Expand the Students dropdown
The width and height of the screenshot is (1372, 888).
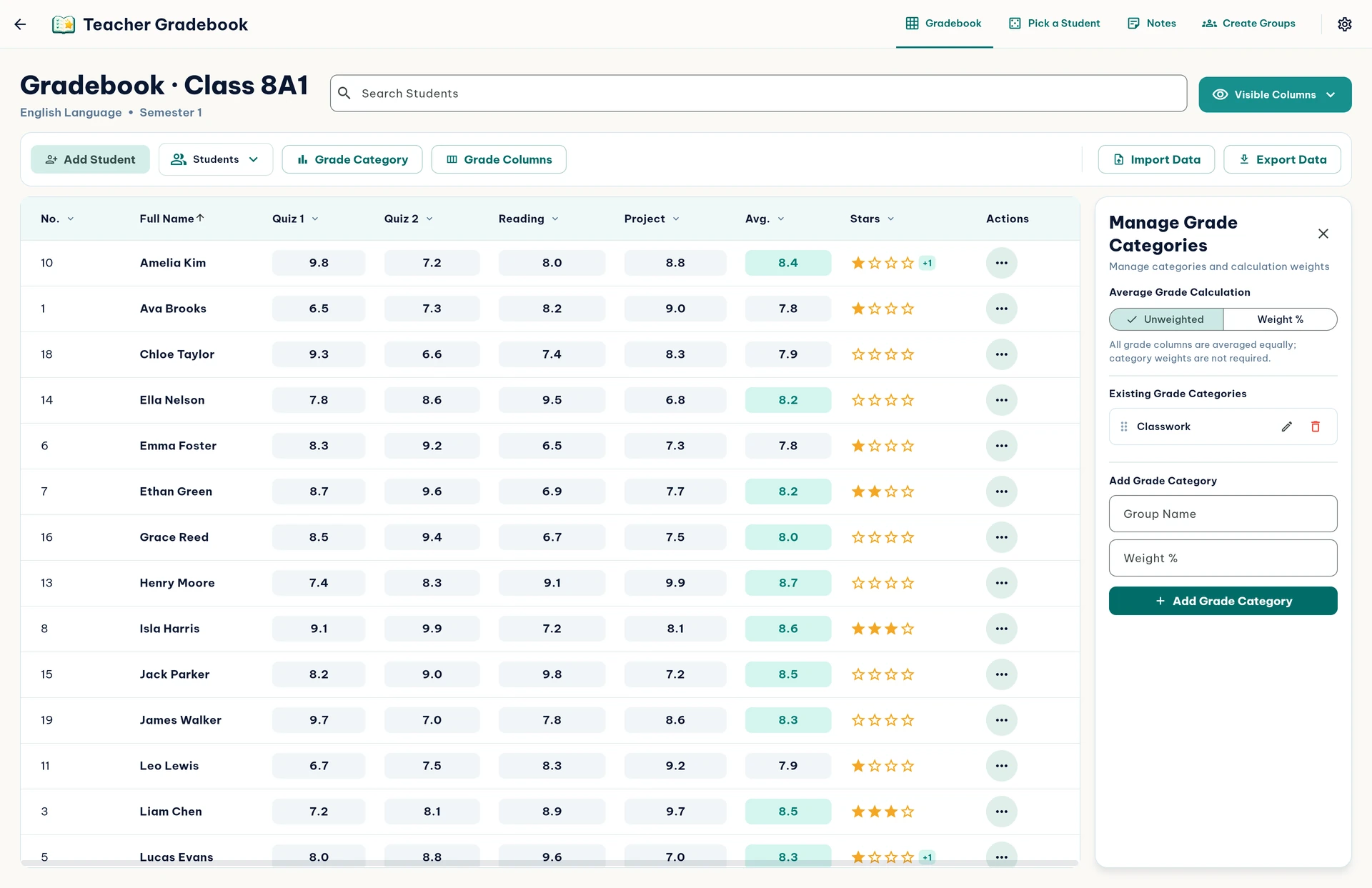coord(216,159)
